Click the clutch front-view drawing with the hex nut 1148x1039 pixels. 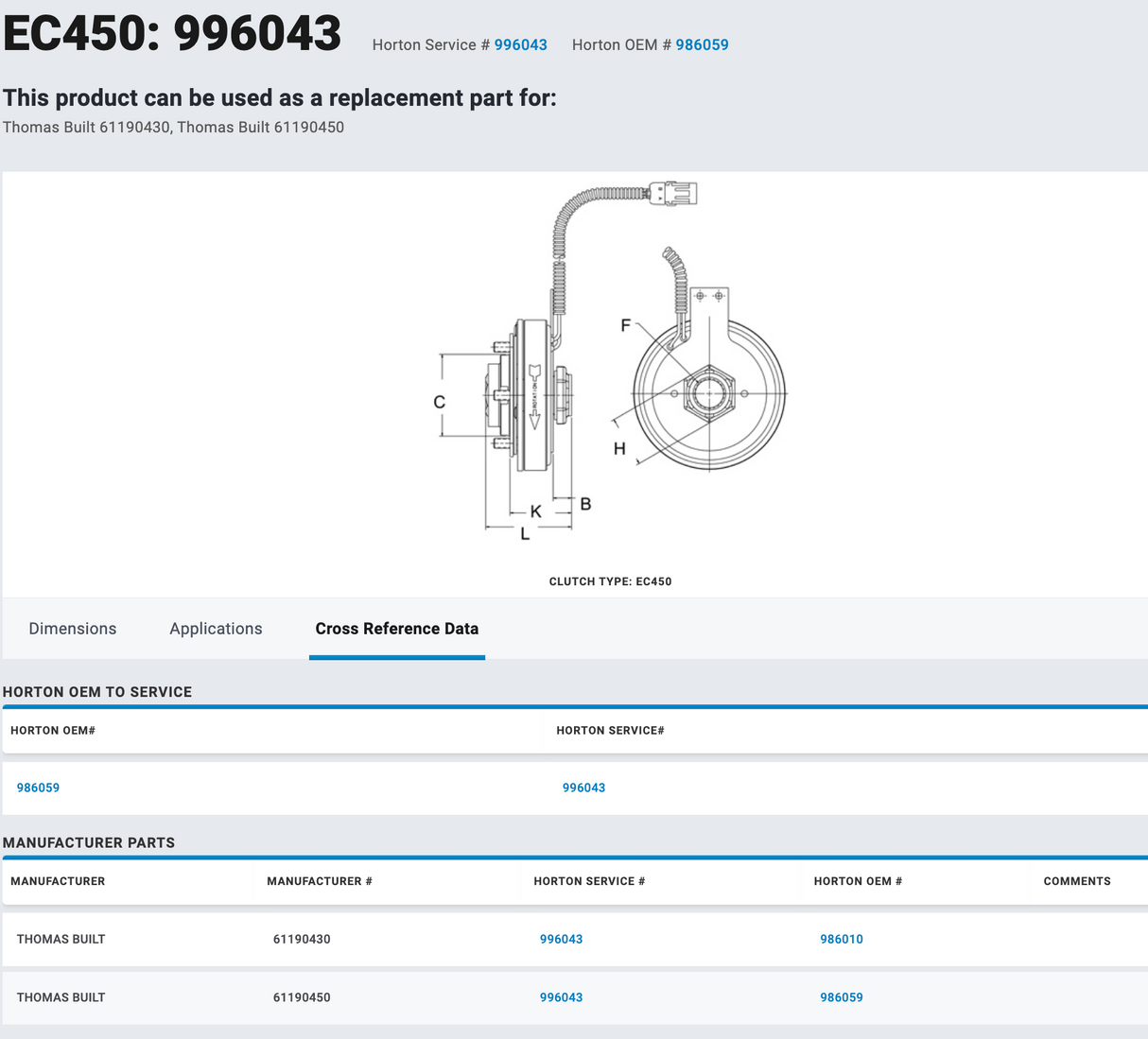(709, 392)
